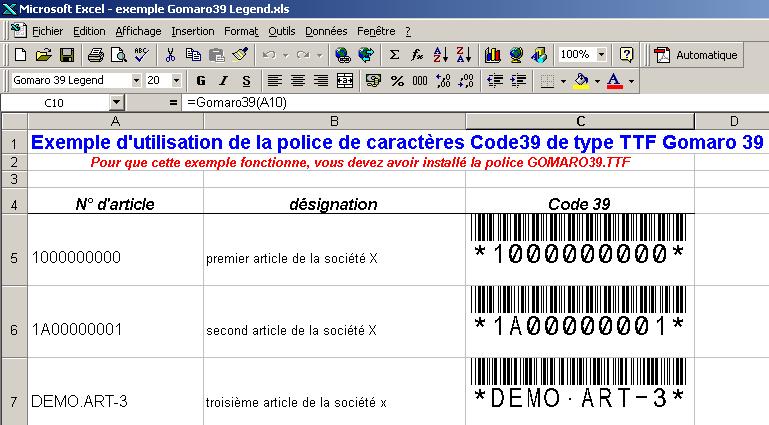Open a file using the folder icon
769x425 pixels.
tap(44, 55)
